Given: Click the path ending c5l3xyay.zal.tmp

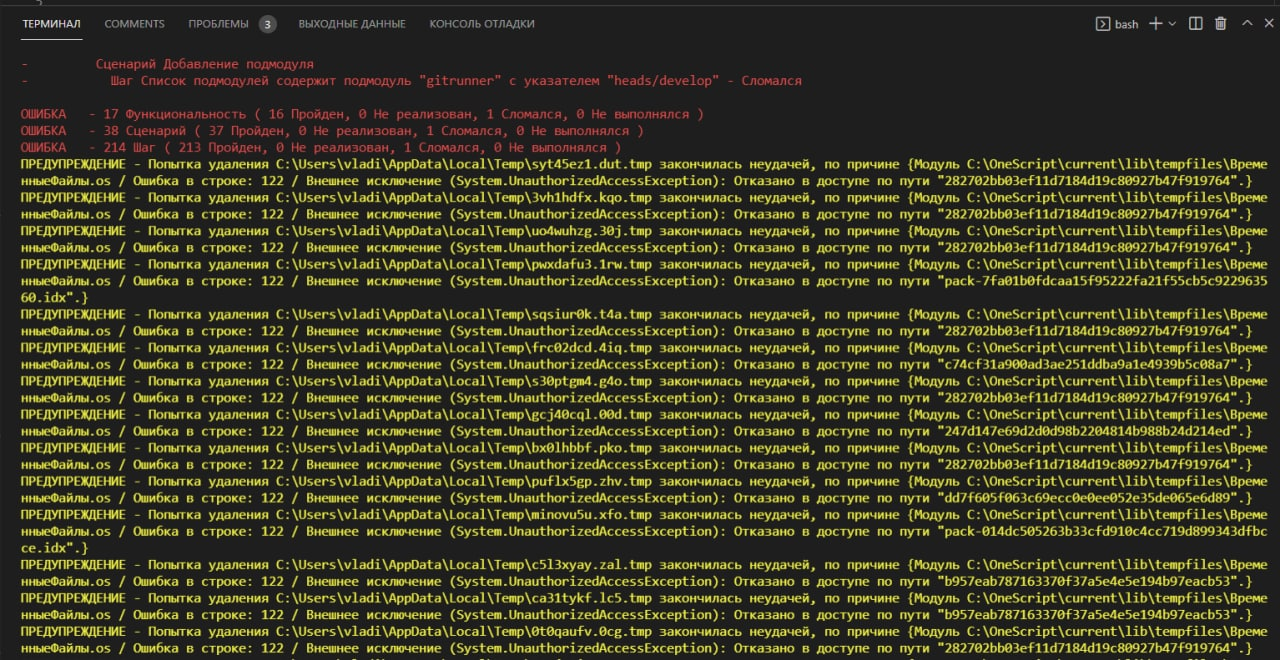Looking at the screenshot, I should tap(464, 564).
